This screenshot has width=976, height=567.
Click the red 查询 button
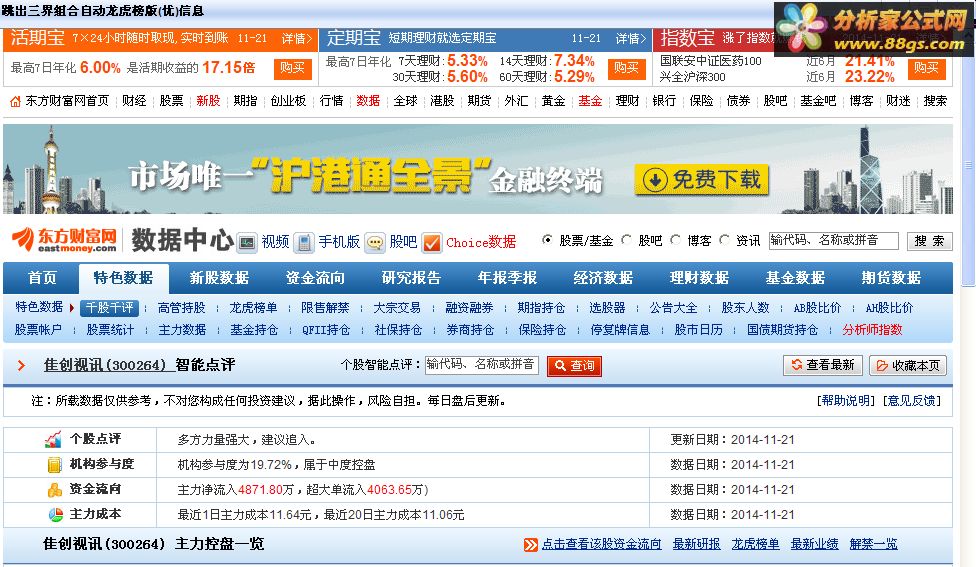tap(575, 366)
